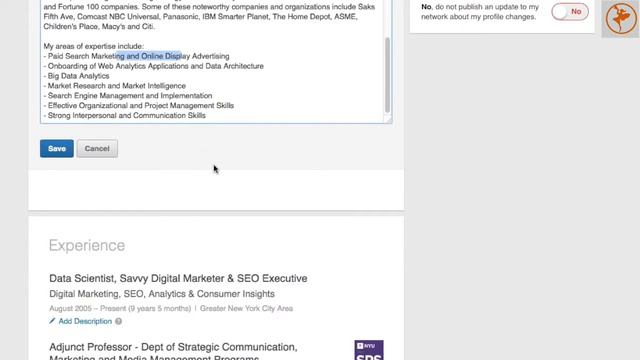
Task: Click the orange dancer logo icon
Action: [620, 18]
